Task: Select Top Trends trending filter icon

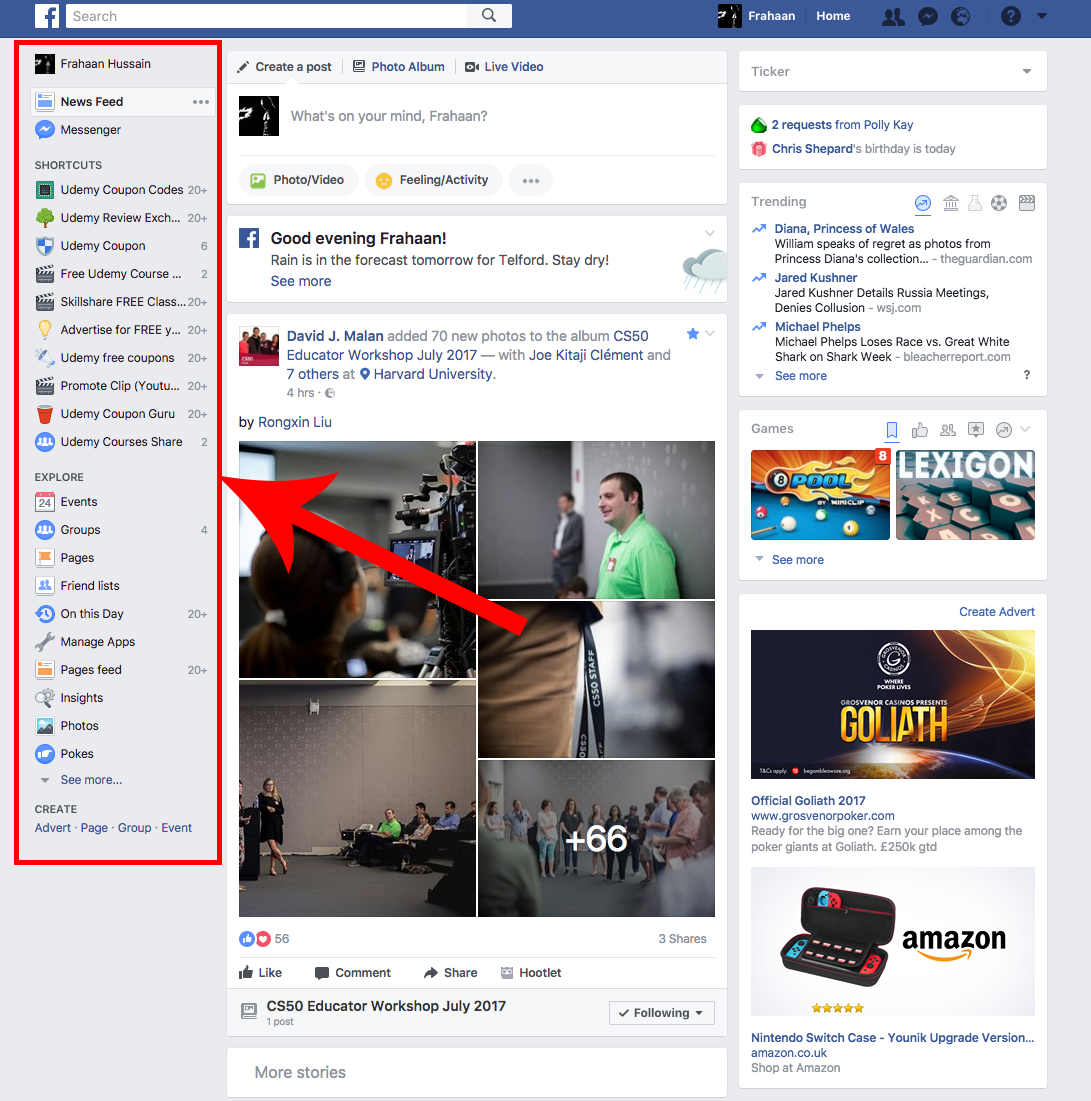Action: [x=923, y=204]
